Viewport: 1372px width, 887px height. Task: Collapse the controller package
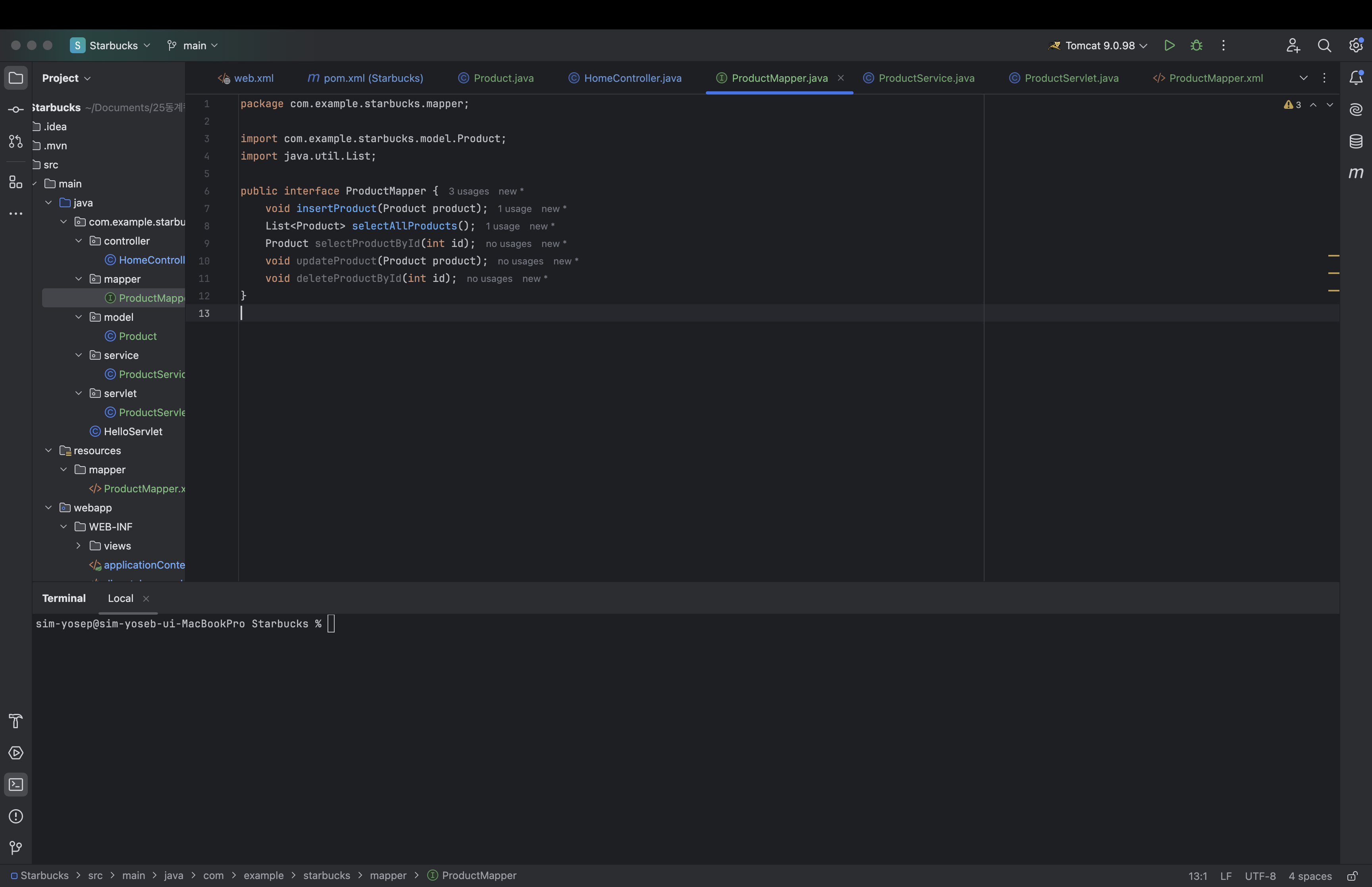tap(79, 241)
